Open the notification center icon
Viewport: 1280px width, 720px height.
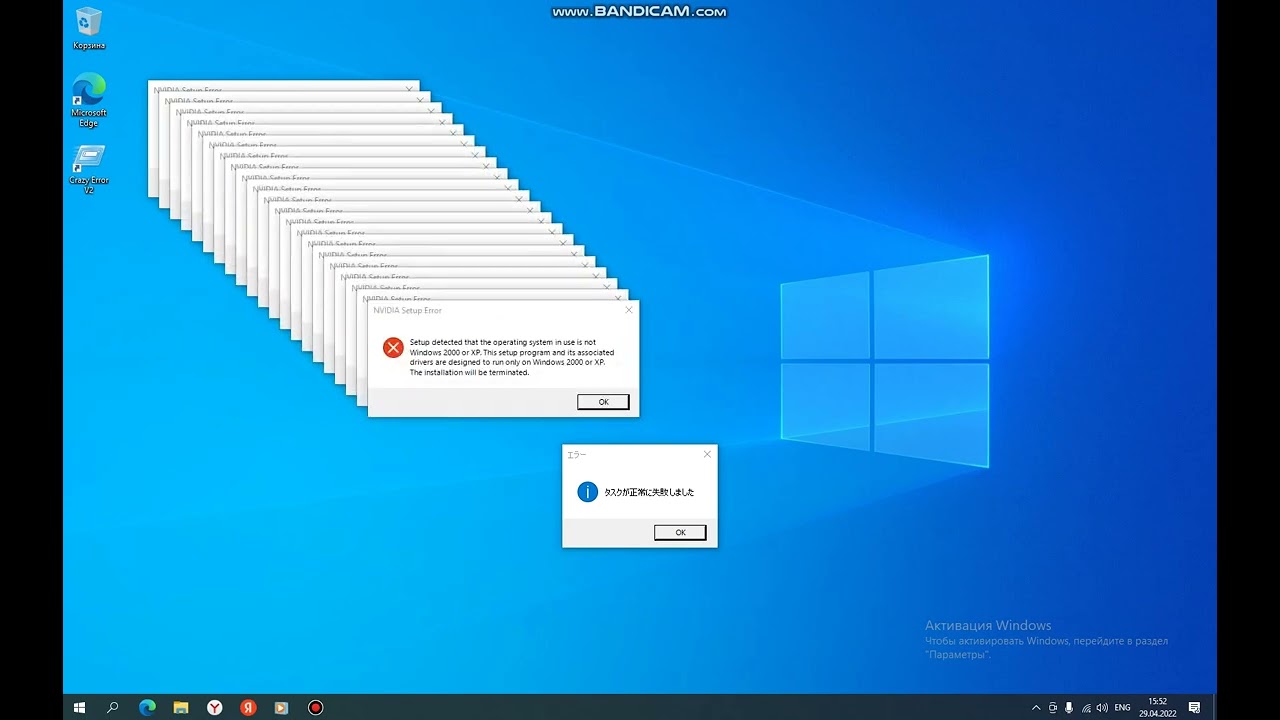pyautogui.click(x=1194, y=708)
